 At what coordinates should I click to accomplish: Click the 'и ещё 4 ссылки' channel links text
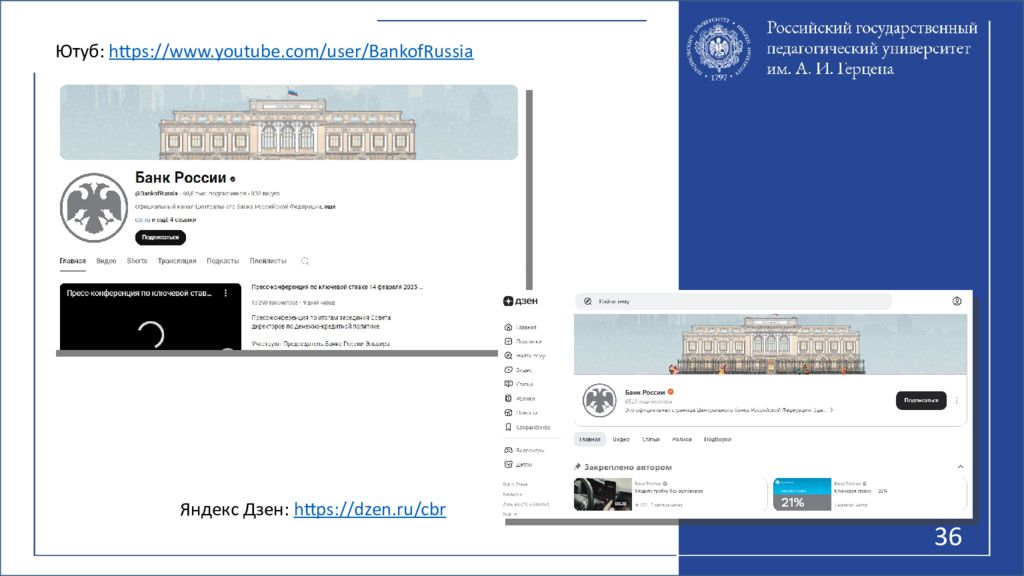[x=174, y=220]
